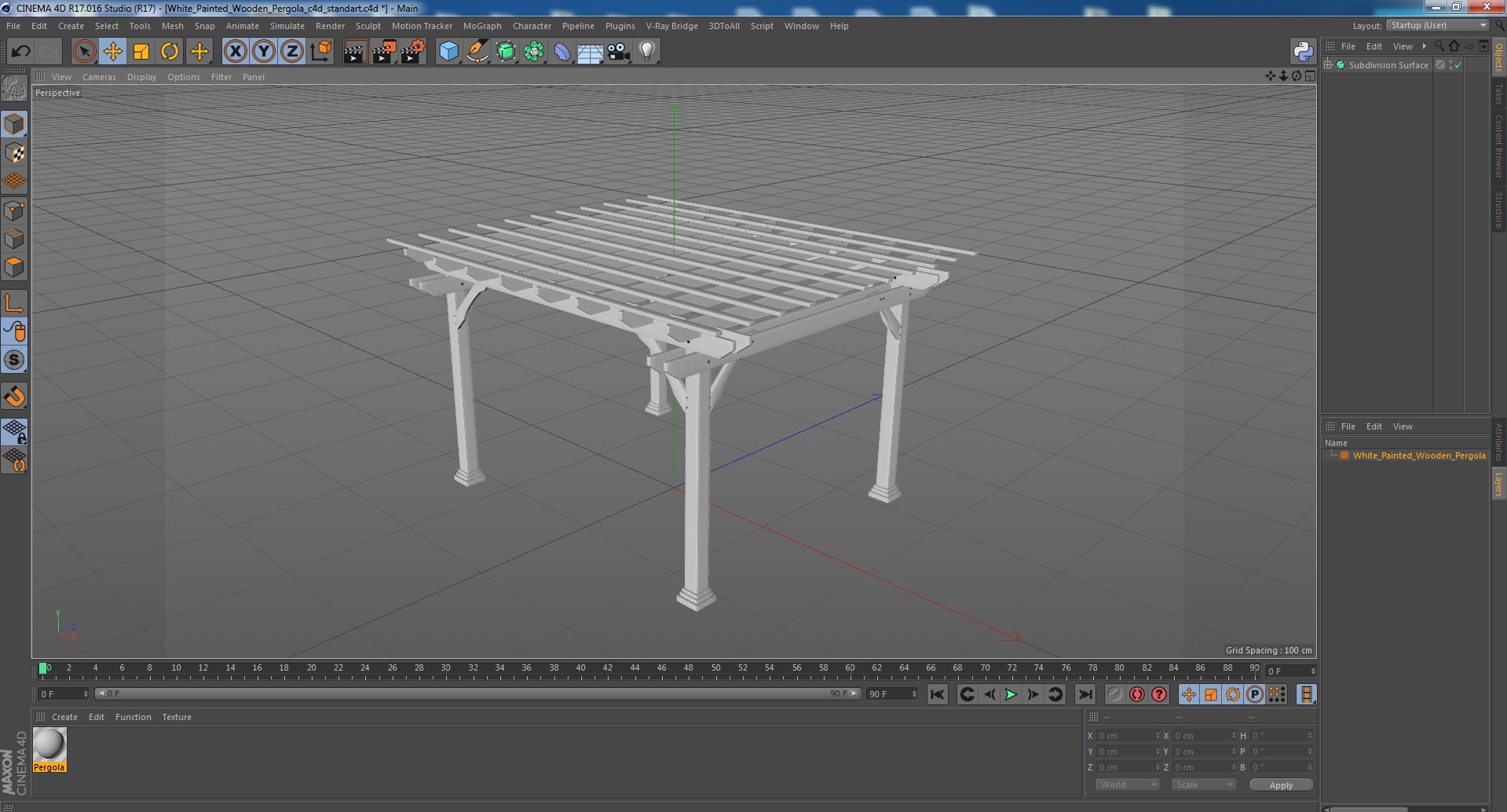Open material manager Texture menu

[177, 717]
